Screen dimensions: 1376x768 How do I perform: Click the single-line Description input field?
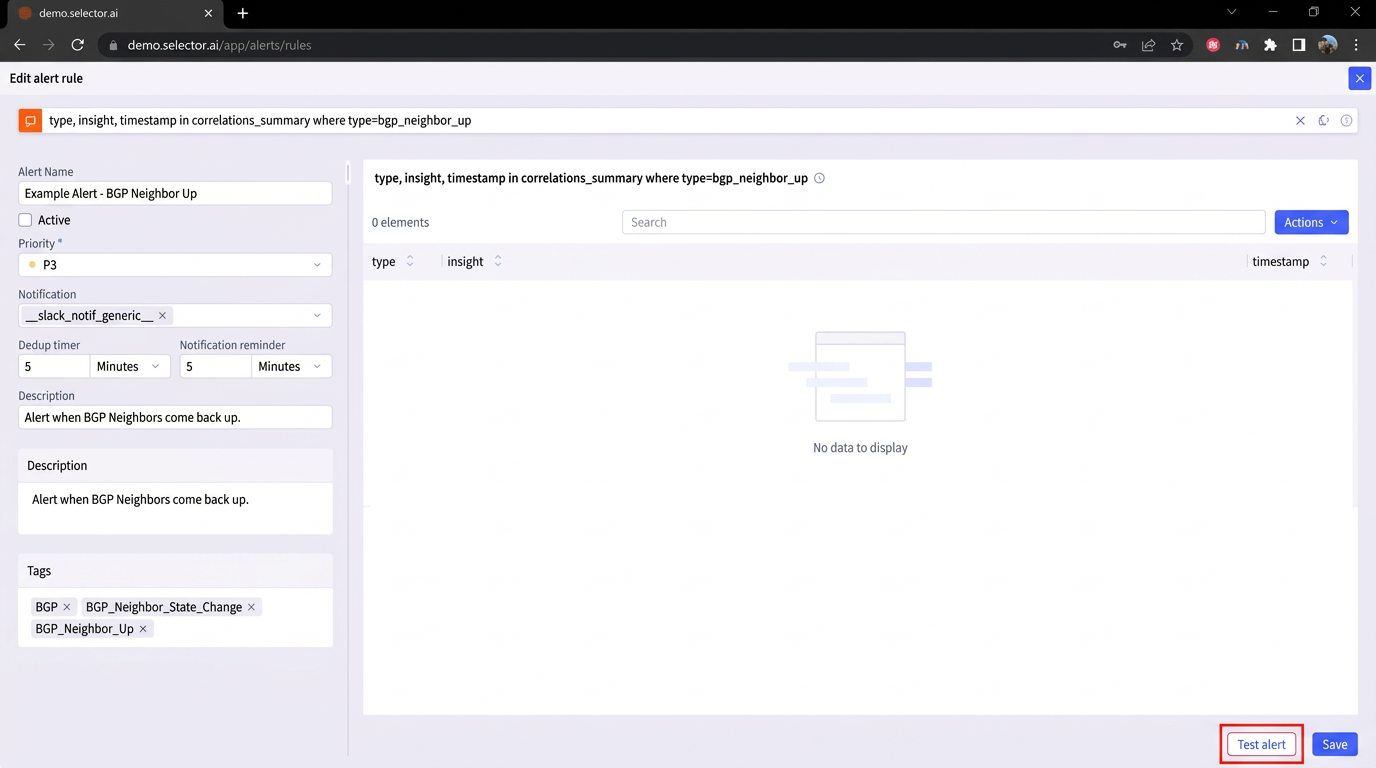(175, 418)
